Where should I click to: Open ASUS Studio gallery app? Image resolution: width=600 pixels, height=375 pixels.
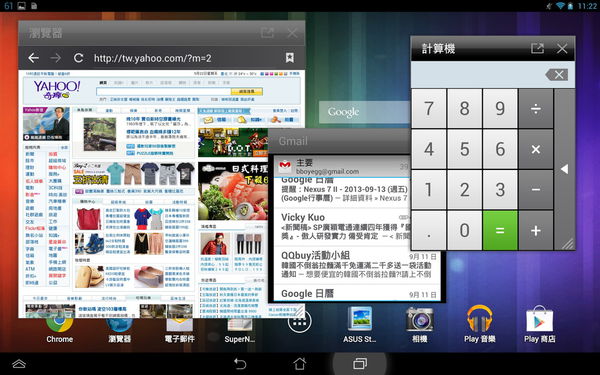pyautogui.click(x=359, y=324)
